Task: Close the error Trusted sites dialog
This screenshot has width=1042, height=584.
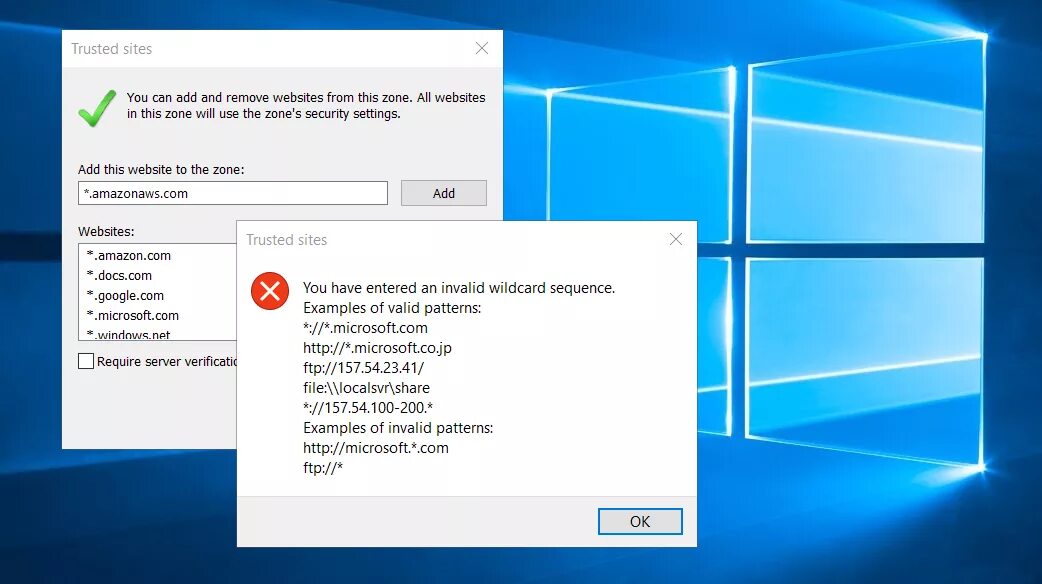Action: [x=676, y=239]
